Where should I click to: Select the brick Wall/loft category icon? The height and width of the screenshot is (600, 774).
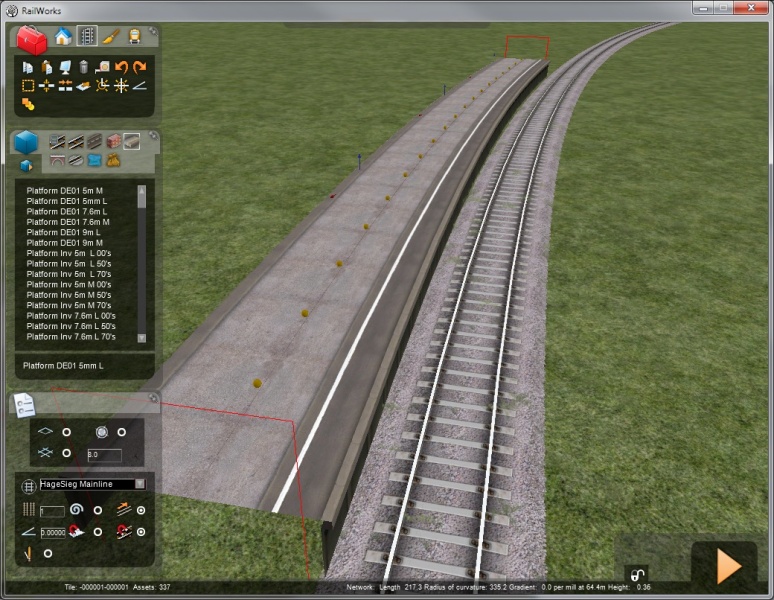[114, 142]
